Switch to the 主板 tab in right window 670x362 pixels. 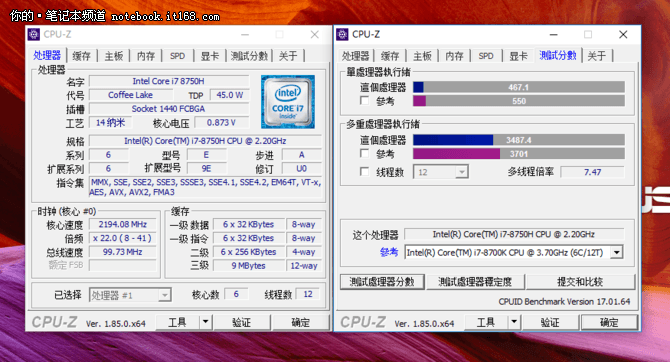coord(422,56)
